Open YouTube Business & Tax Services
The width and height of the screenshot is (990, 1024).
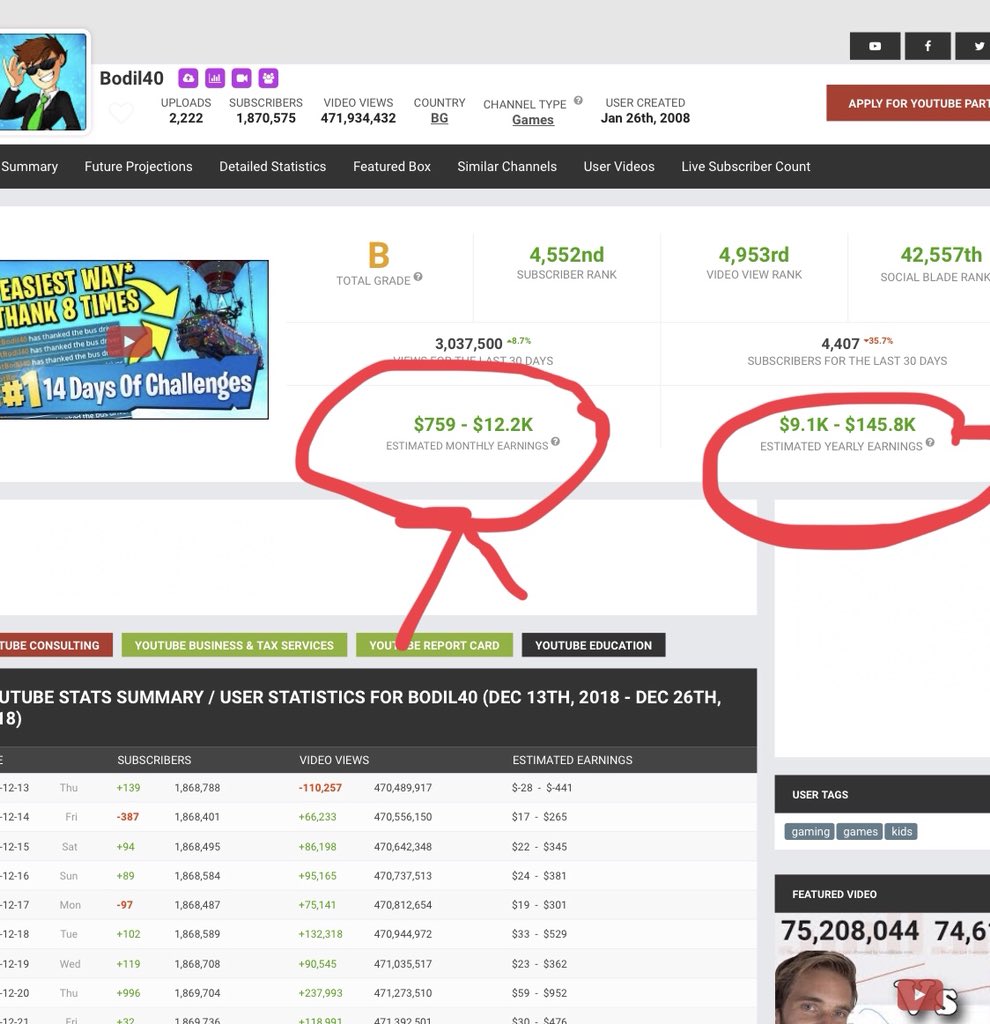pyautogui.click(x=234, y=645)
